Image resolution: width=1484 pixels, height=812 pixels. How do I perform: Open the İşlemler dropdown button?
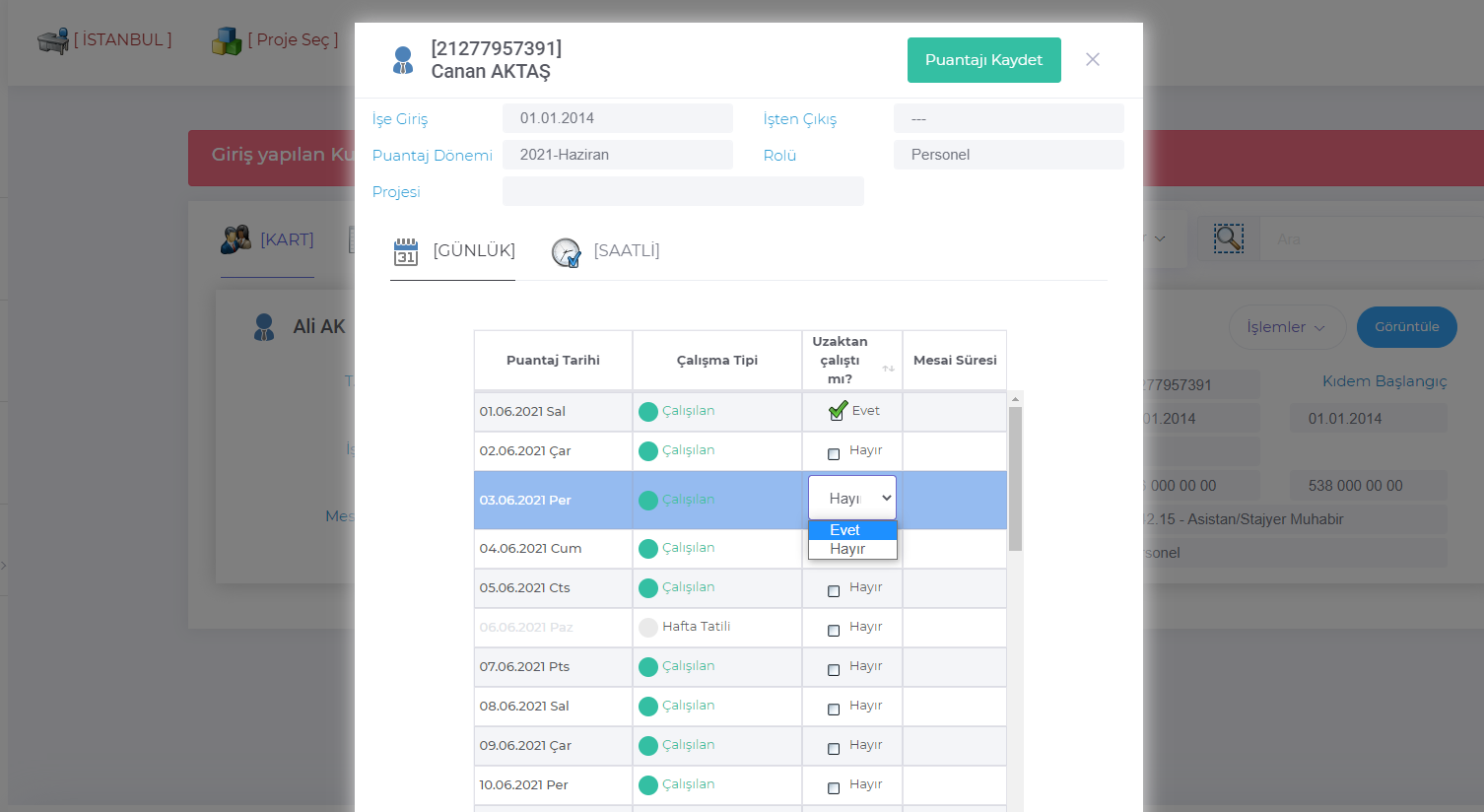(x=1286, y=327)
